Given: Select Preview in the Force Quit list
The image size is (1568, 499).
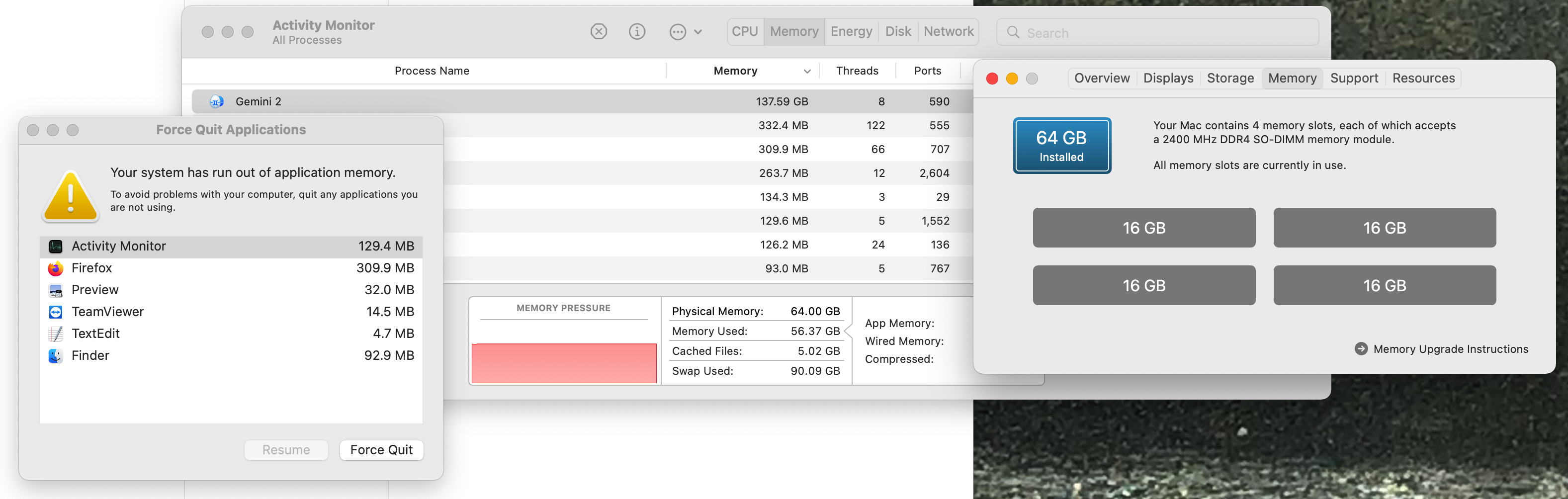Looking at the screenshot, I should [231, 290].
